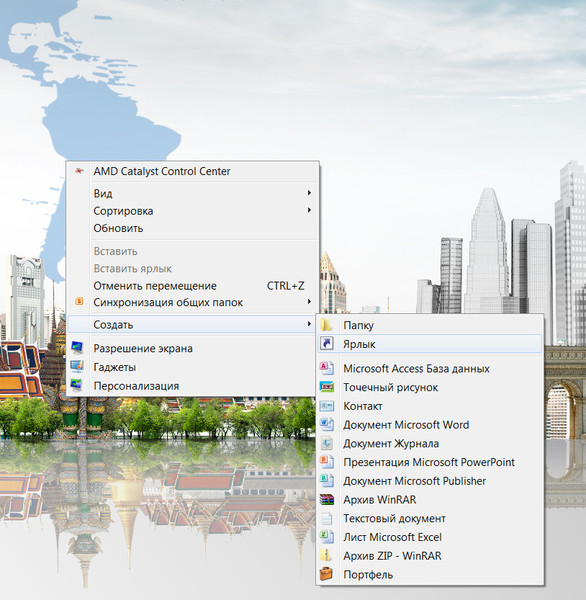The image size is (586, 600).
Task: Select Обновить in context menu
Action: 193,228
